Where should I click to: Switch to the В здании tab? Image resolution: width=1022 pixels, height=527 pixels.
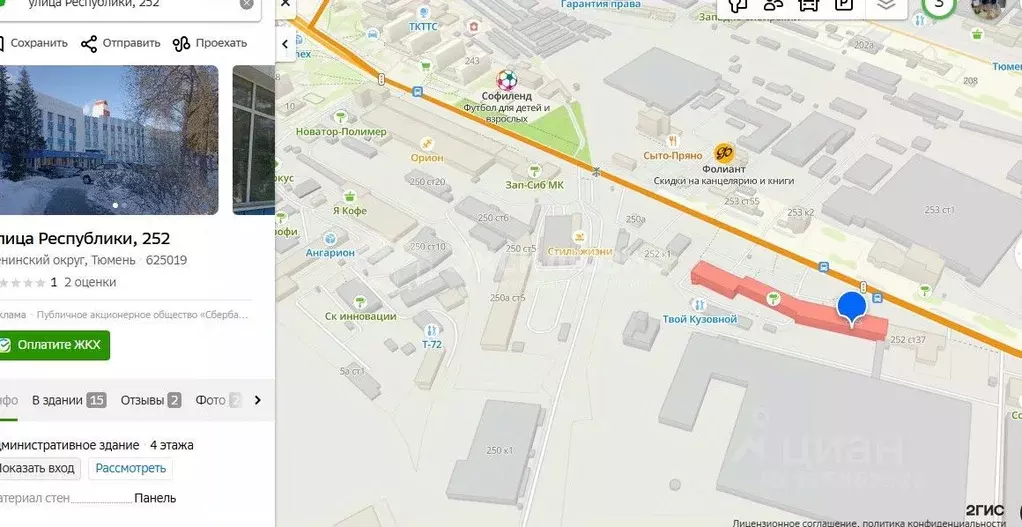tap(69, 400)
